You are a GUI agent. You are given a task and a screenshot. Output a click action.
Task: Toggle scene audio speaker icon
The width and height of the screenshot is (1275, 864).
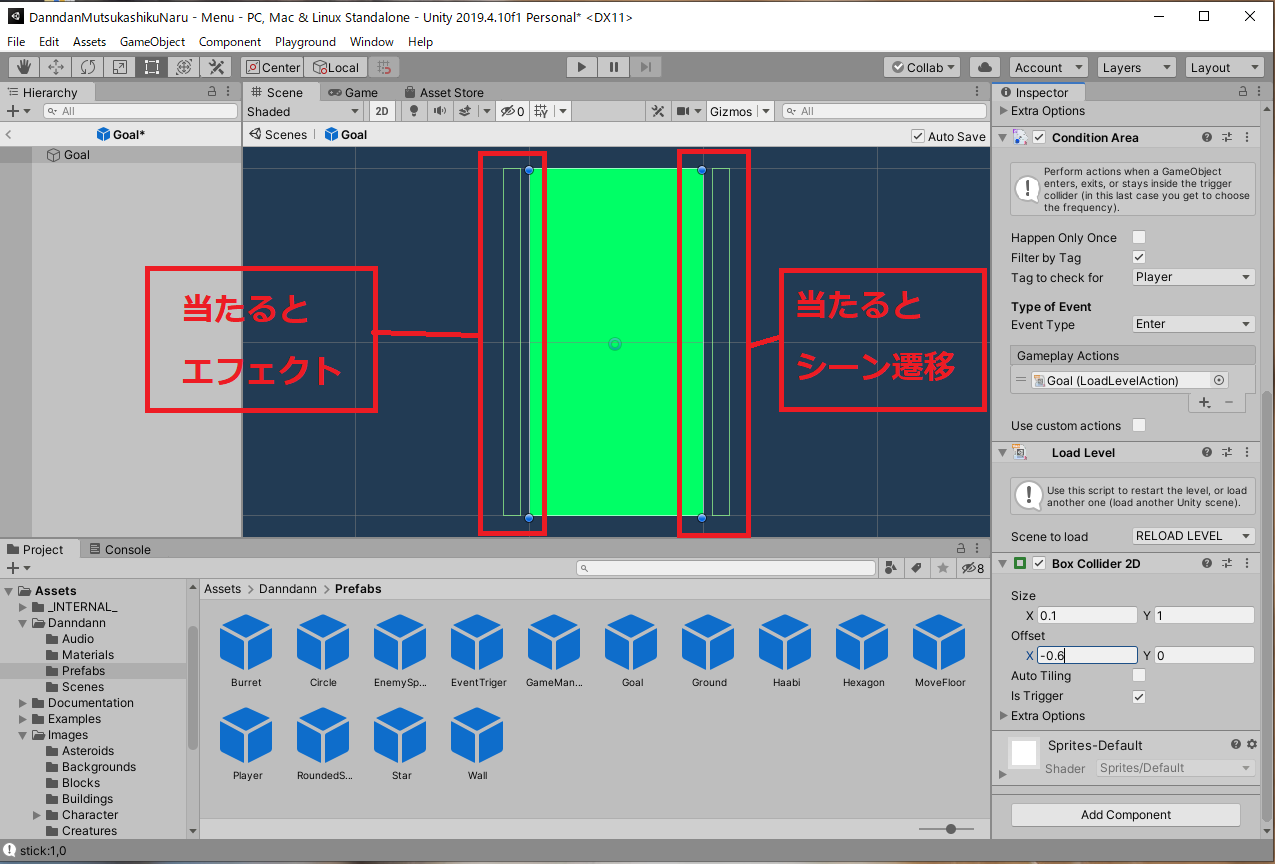click(x=439, y=111)
